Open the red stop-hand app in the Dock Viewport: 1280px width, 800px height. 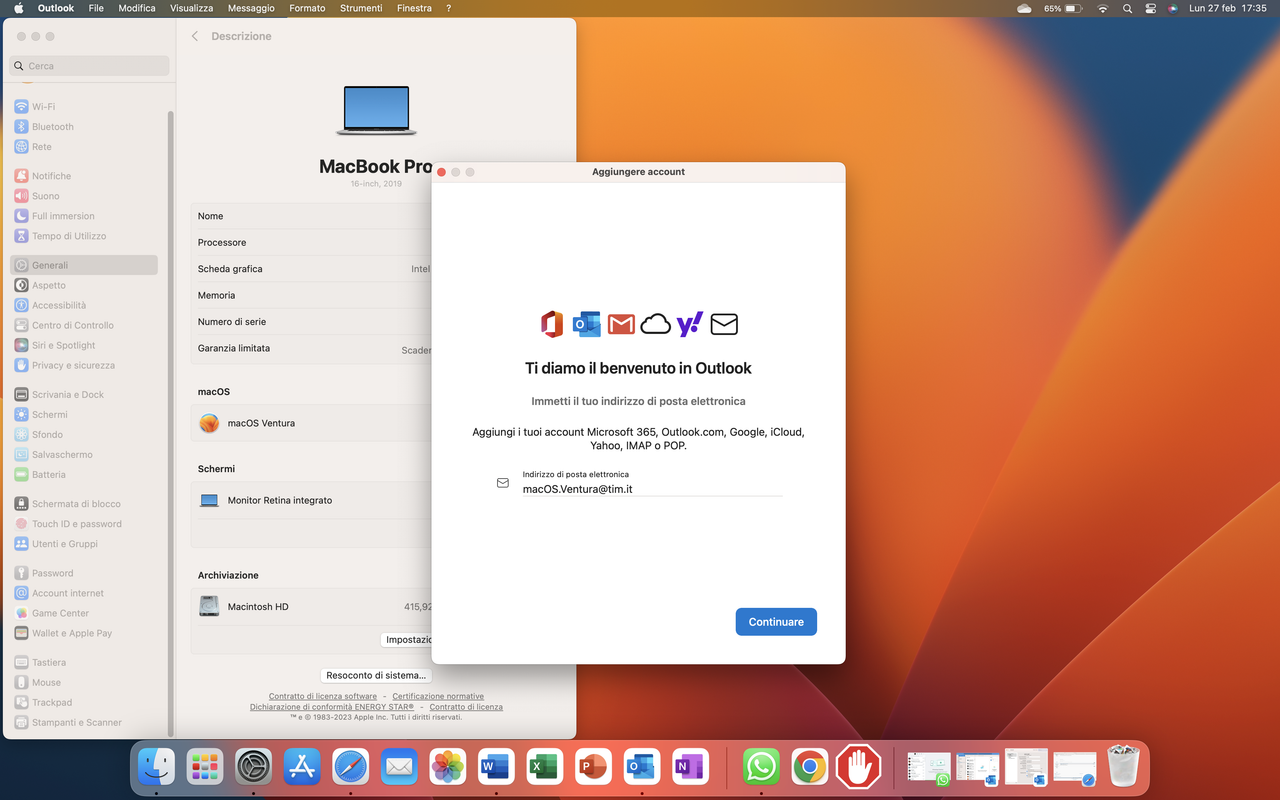click(x=858, y=767)
